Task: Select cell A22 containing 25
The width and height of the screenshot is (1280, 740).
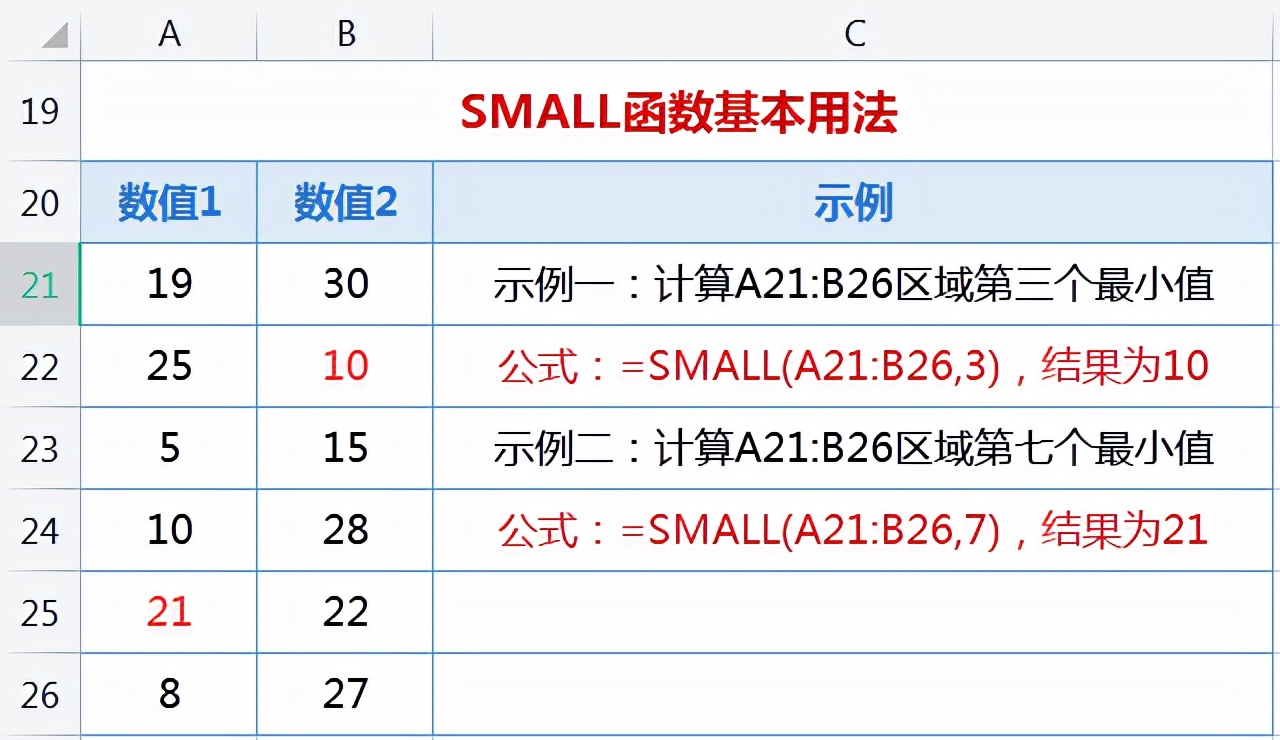Action: (x=169, y=366)
